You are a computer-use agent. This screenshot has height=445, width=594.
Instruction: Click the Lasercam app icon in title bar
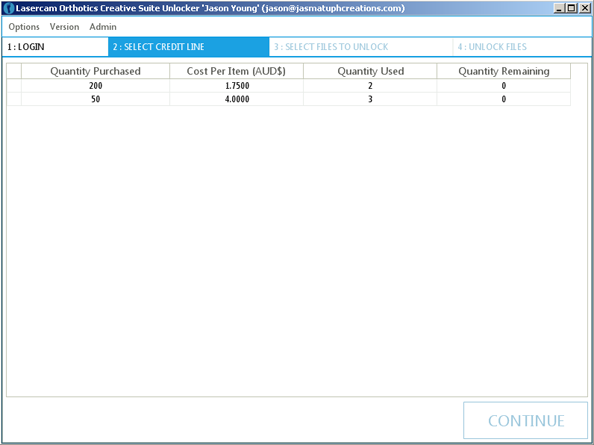(x=8, y=8)
